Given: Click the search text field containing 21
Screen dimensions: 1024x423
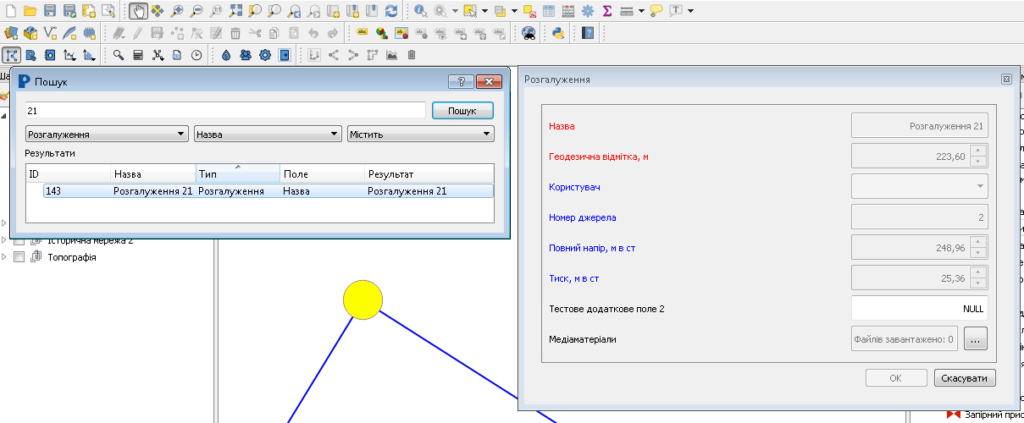Looking at the screenshot, I should click(x=225, y=111).
